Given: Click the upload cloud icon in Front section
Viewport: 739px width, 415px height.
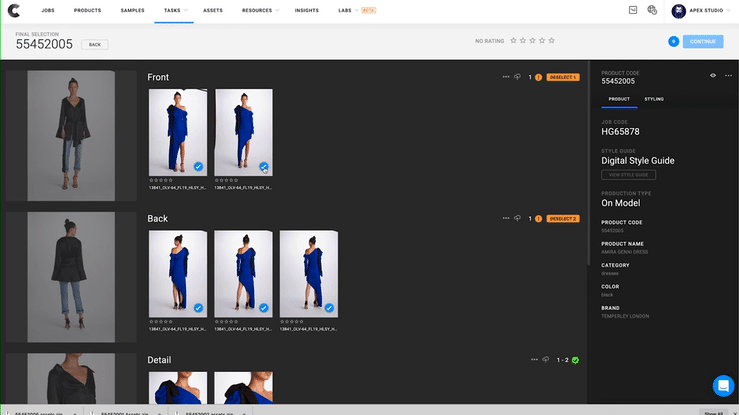Looking at the screenshot, I should 518,77.
